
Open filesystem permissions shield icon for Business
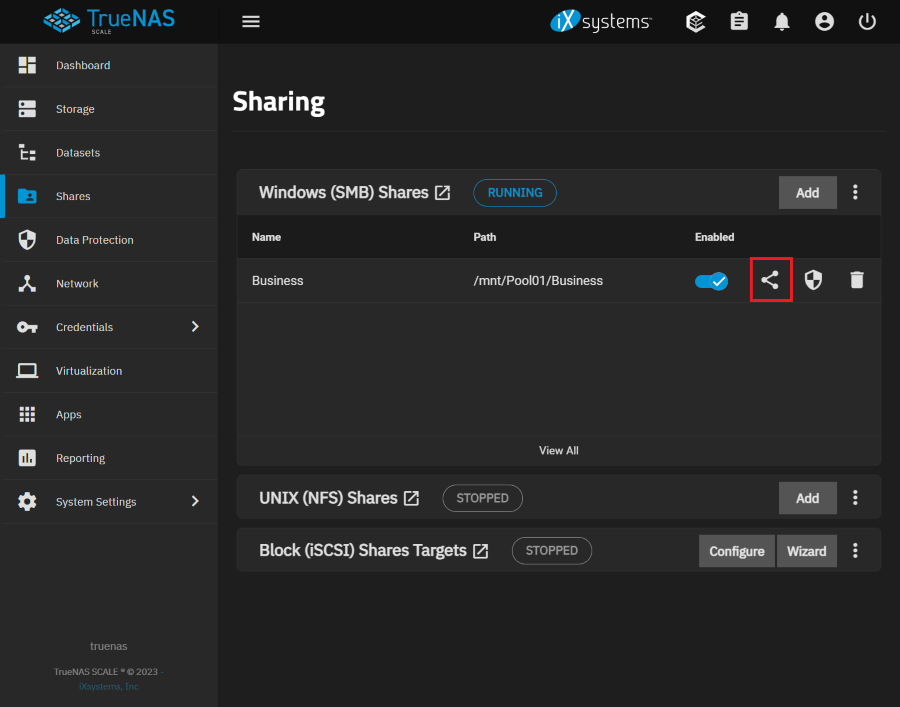coord(813,280)
